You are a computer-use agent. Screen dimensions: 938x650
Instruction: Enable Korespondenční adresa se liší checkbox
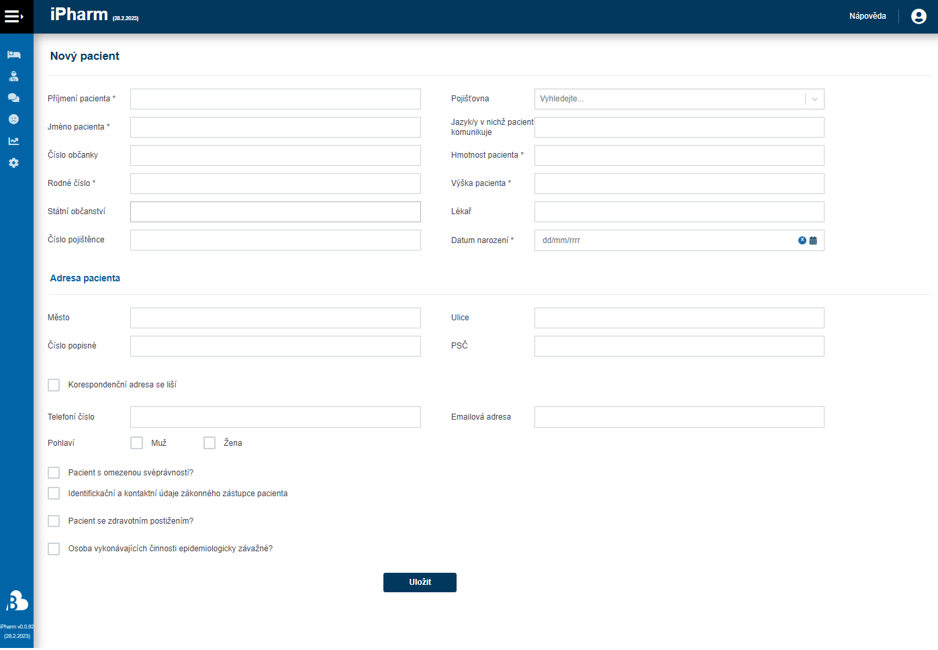[x=54, y=385]
